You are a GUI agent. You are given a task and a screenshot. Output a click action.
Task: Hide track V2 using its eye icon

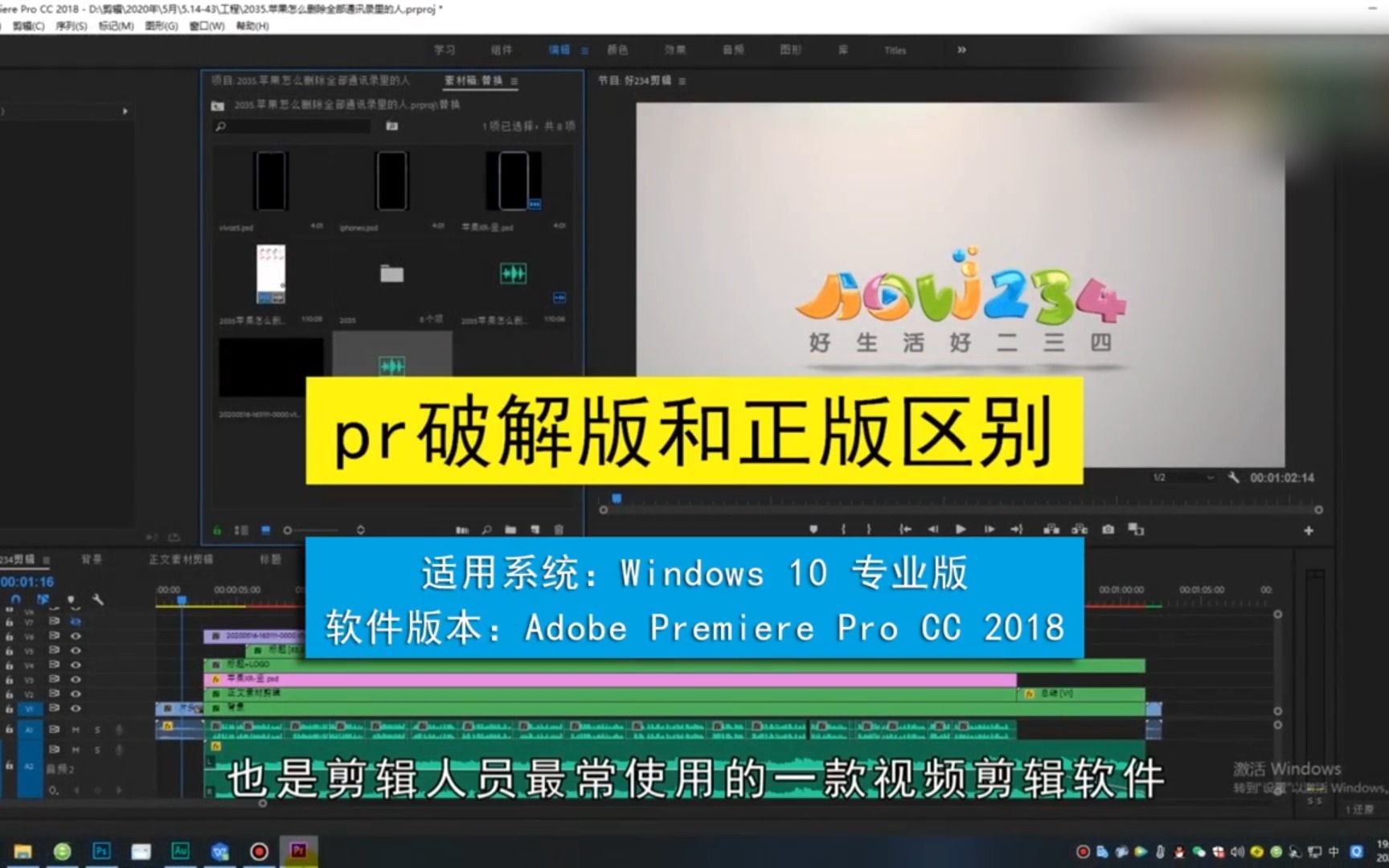click(76, 694)
